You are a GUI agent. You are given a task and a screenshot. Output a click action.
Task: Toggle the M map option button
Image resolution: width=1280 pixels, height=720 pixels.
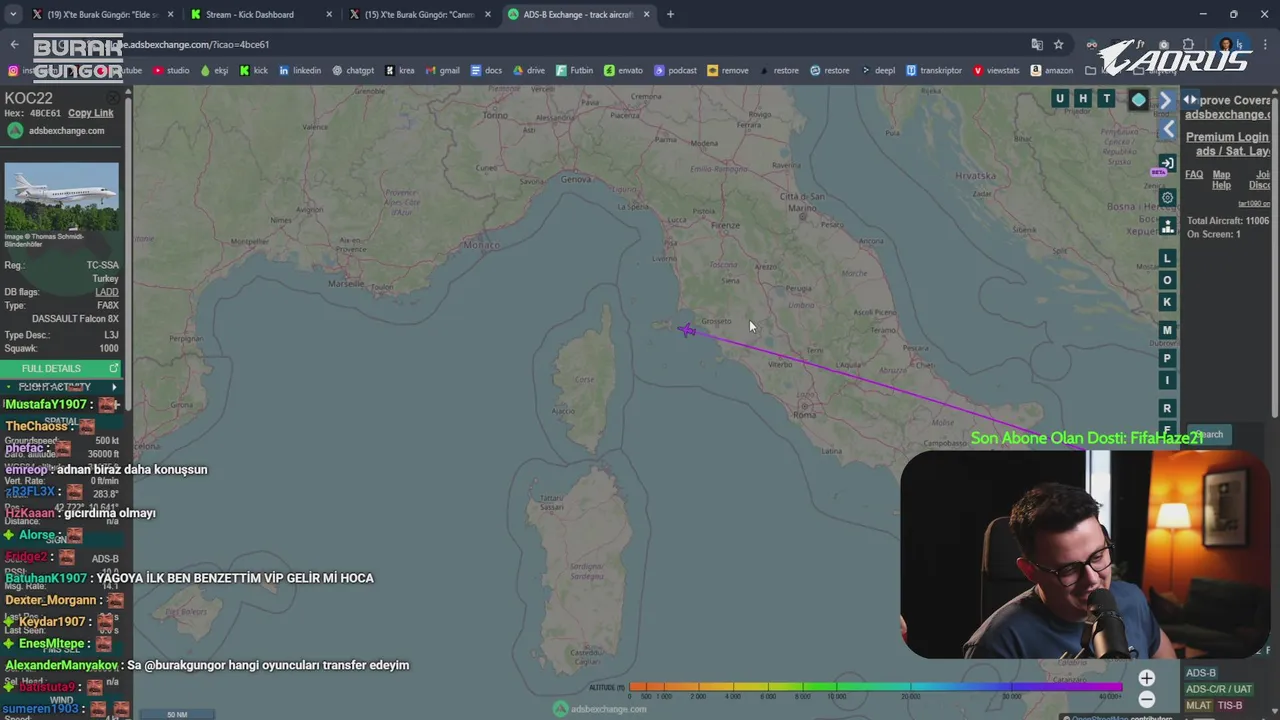[x=1167, y=330]
